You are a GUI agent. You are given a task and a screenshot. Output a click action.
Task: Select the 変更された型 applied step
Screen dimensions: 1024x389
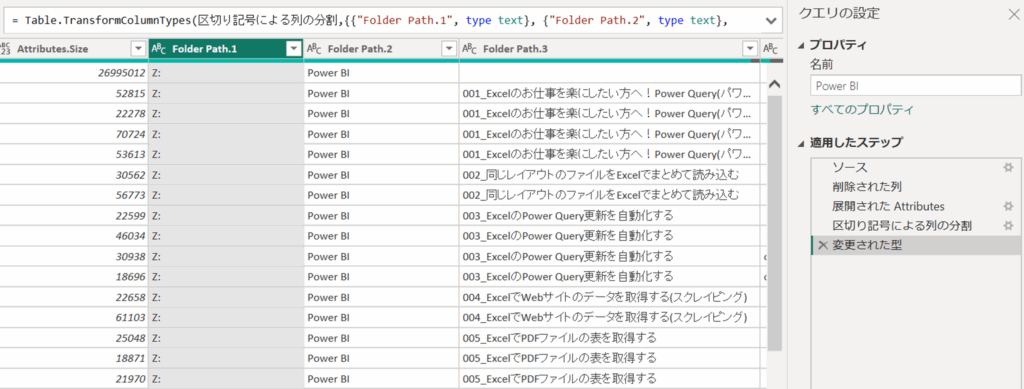[916, 245]
